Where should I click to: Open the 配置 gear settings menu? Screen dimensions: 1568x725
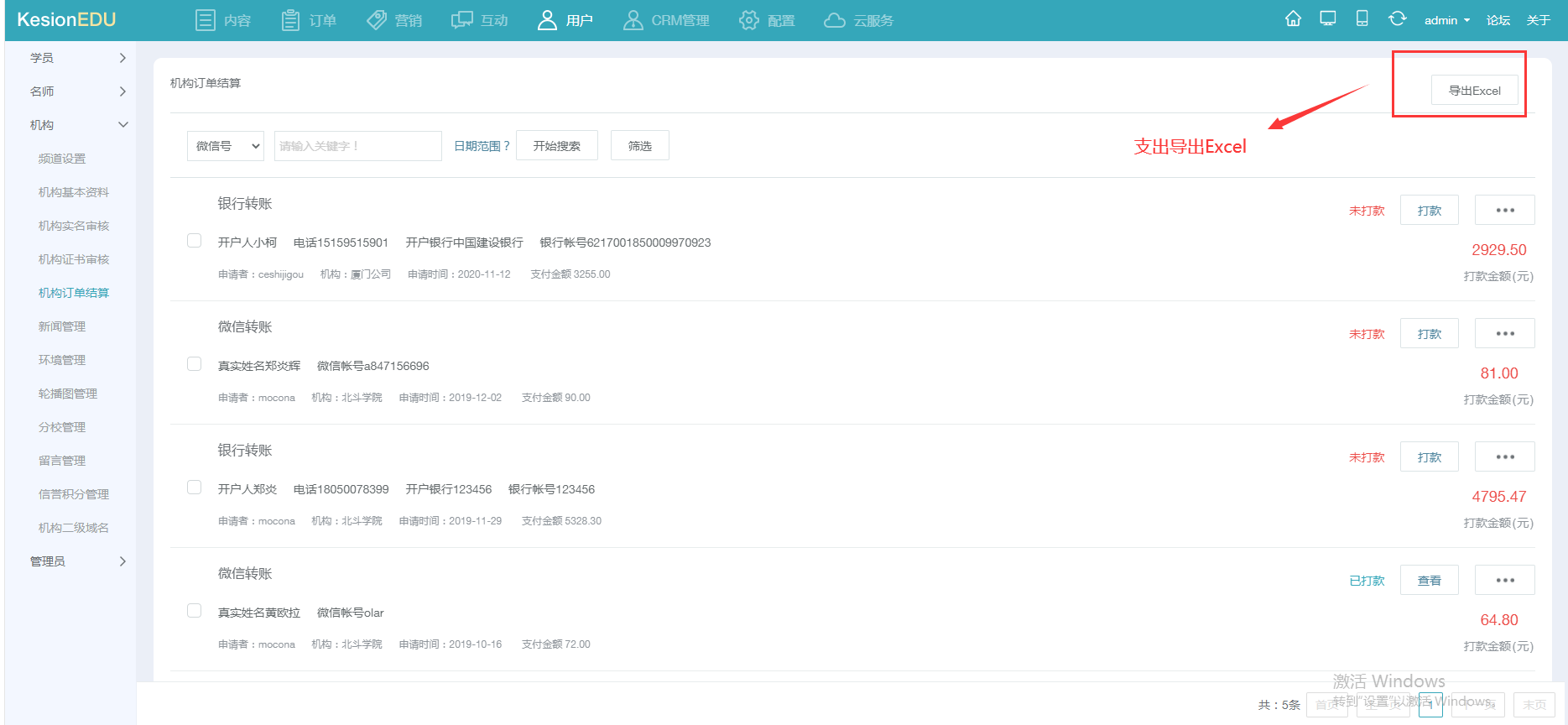pos(767,20)
